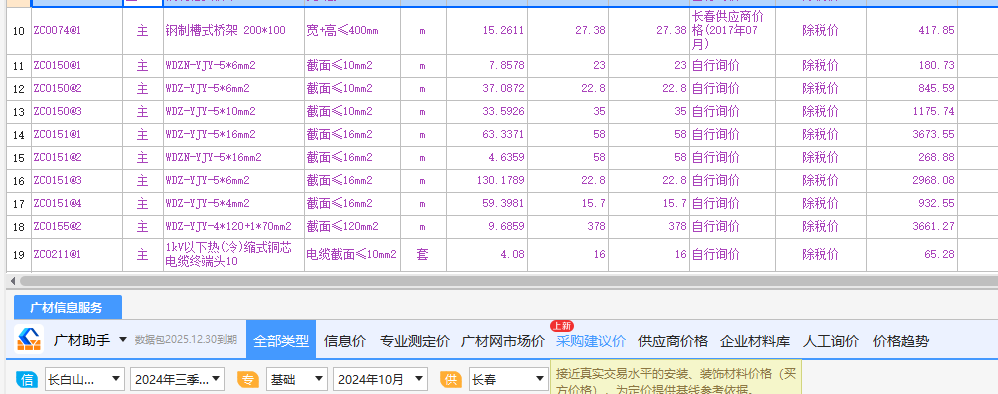The height and width of the screenshot is (394, 998).
Task: Select the 1kV以下热(冷)缩式铜芯电缆终端头10 cell
Action: [234, 255]
